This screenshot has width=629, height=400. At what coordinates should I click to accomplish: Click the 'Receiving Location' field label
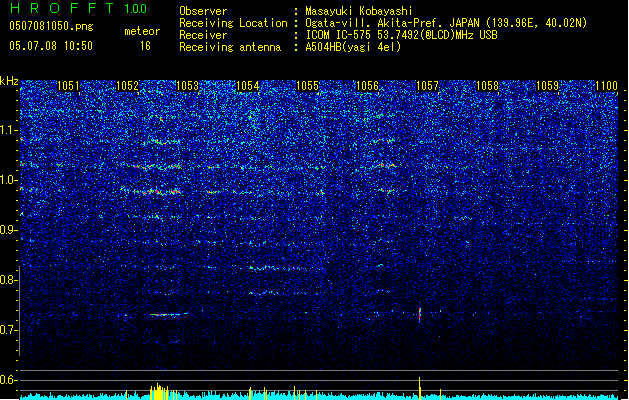(x=233, y=23)
